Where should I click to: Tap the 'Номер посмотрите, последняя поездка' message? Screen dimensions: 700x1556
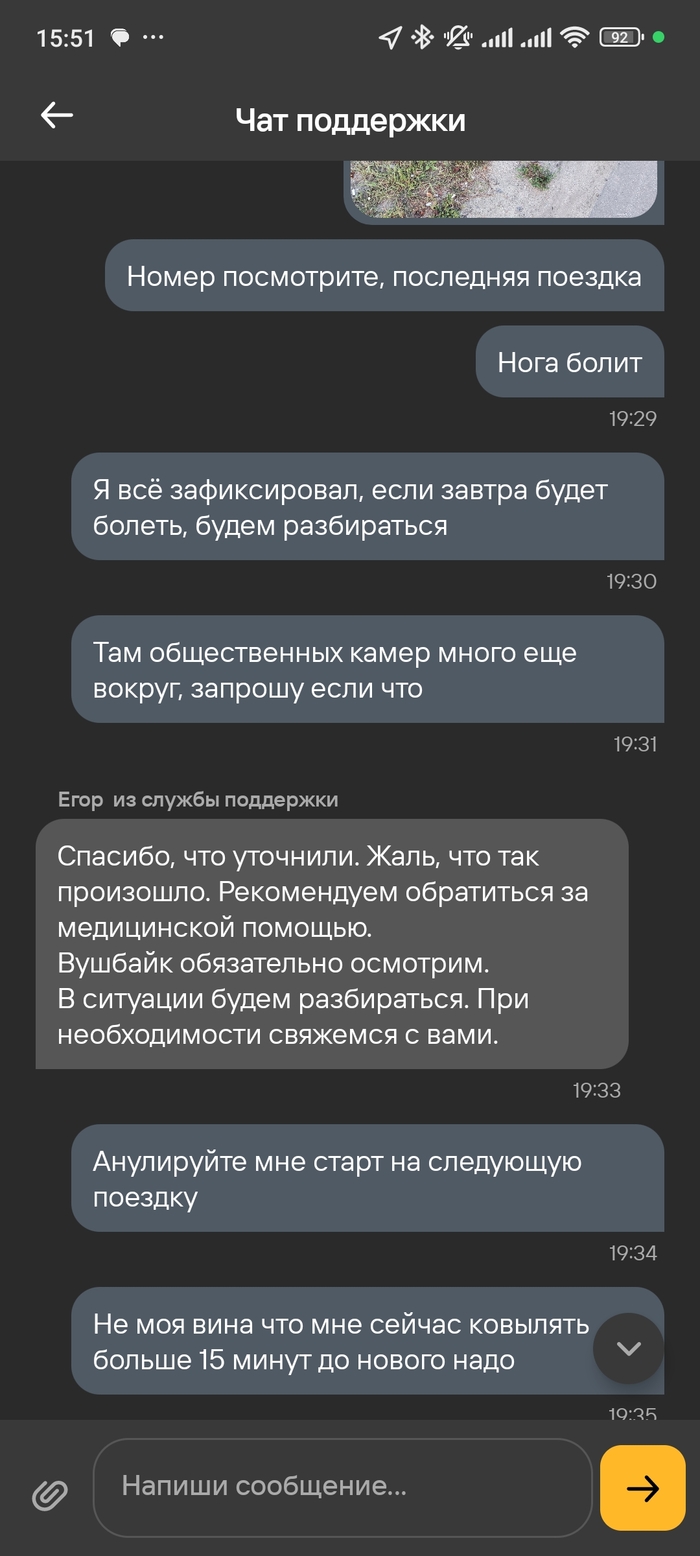click(384, 275)
